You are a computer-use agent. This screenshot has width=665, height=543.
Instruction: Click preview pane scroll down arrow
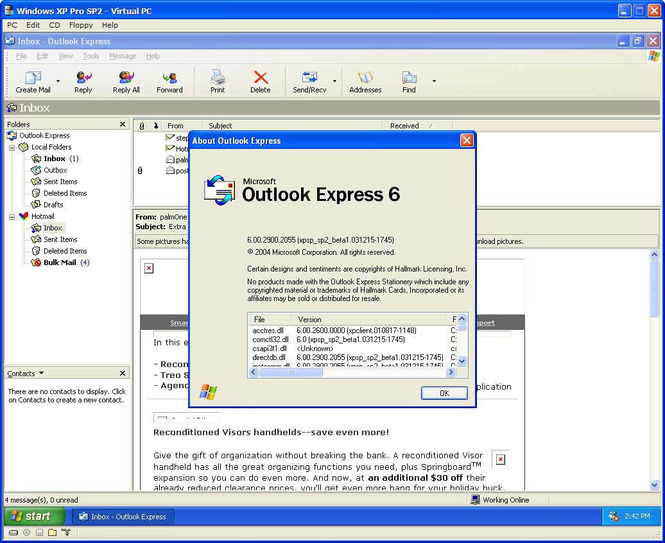[x=654, y=484]
